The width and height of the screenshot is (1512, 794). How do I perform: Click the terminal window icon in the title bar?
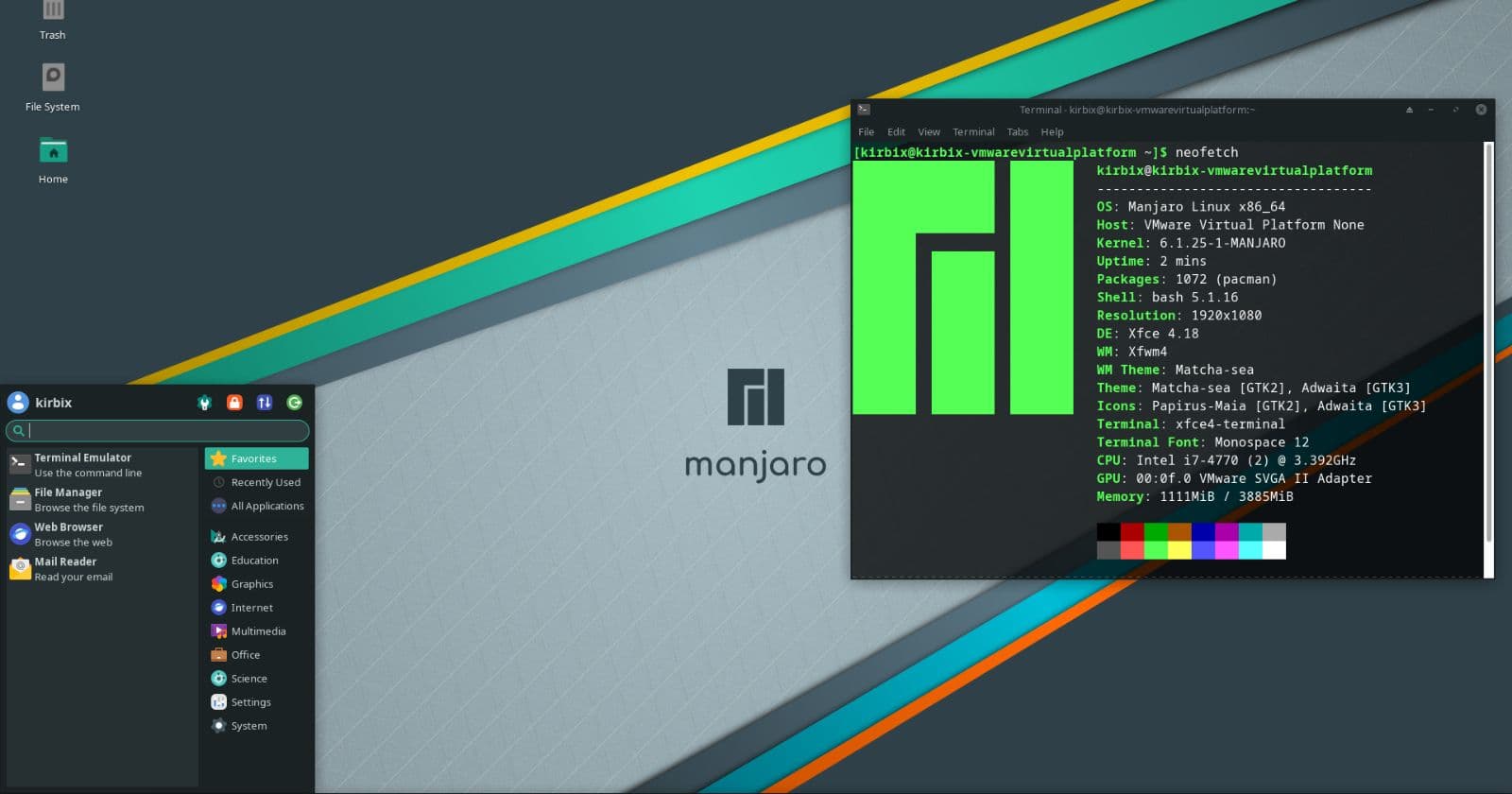864,110
